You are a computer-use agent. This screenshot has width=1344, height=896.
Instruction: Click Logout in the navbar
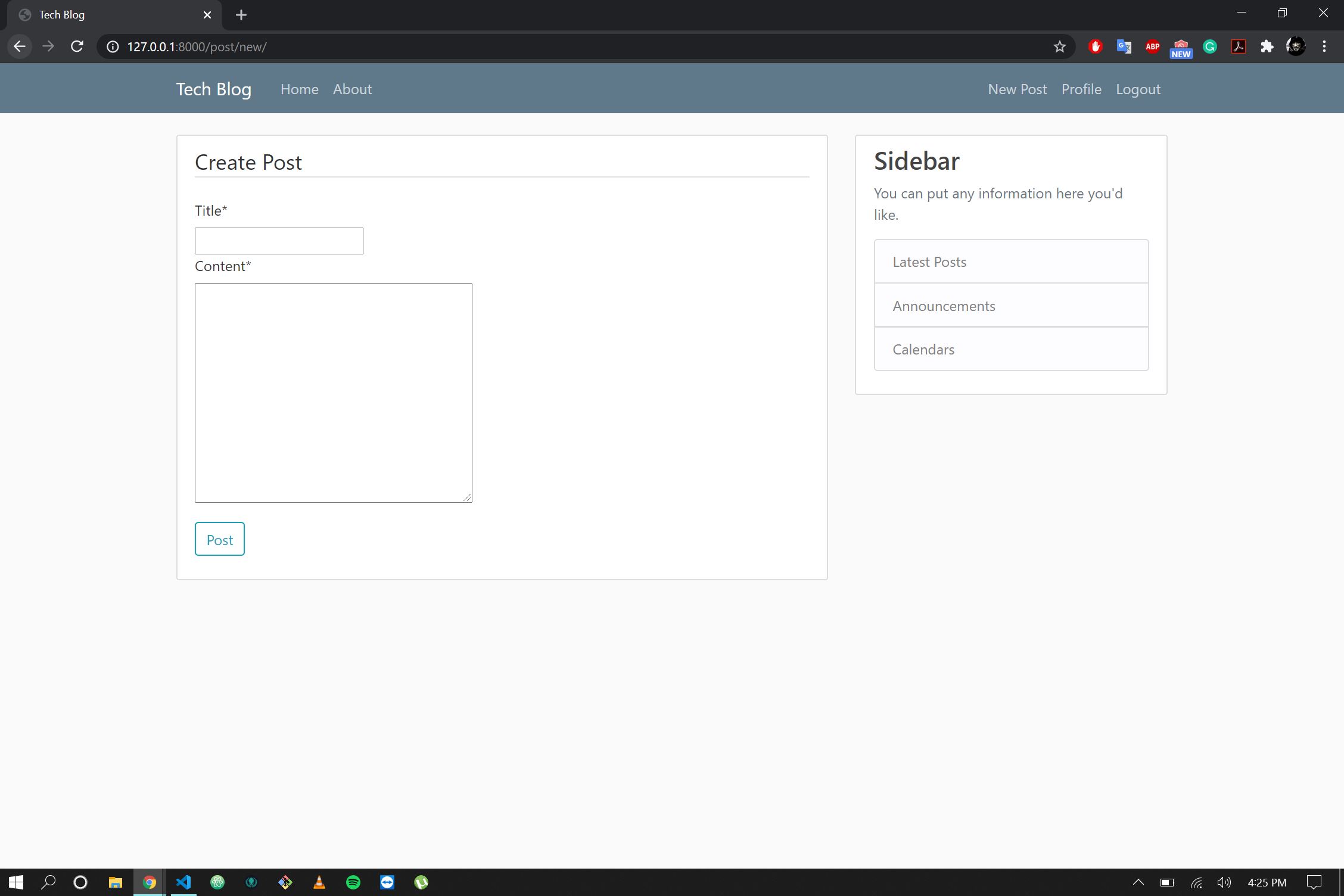1138,89
